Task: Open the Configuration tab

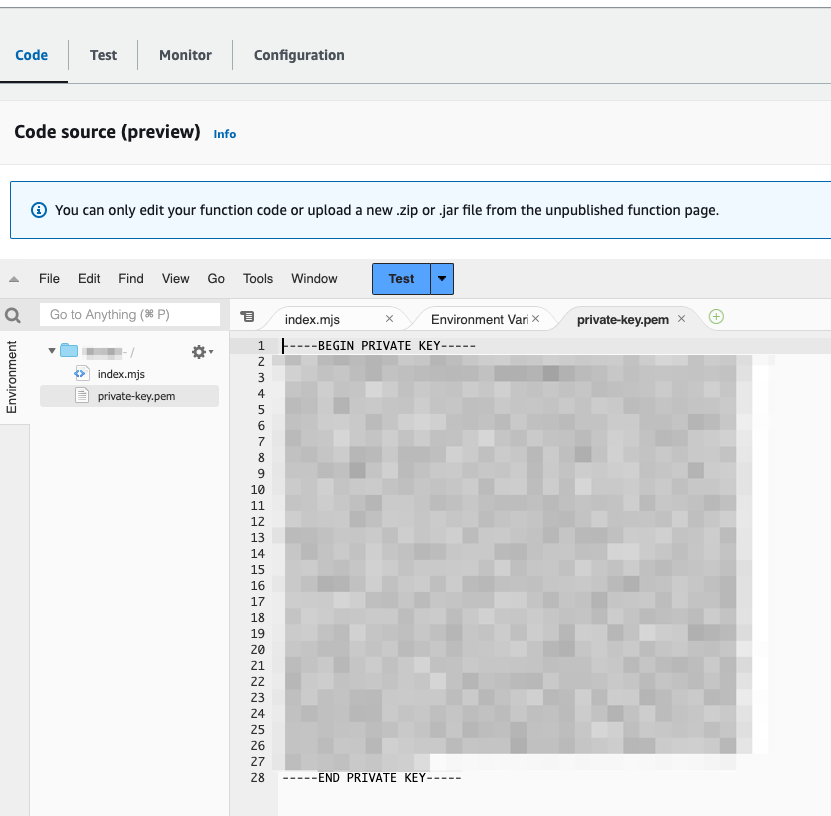Action: tap(299, 55)
